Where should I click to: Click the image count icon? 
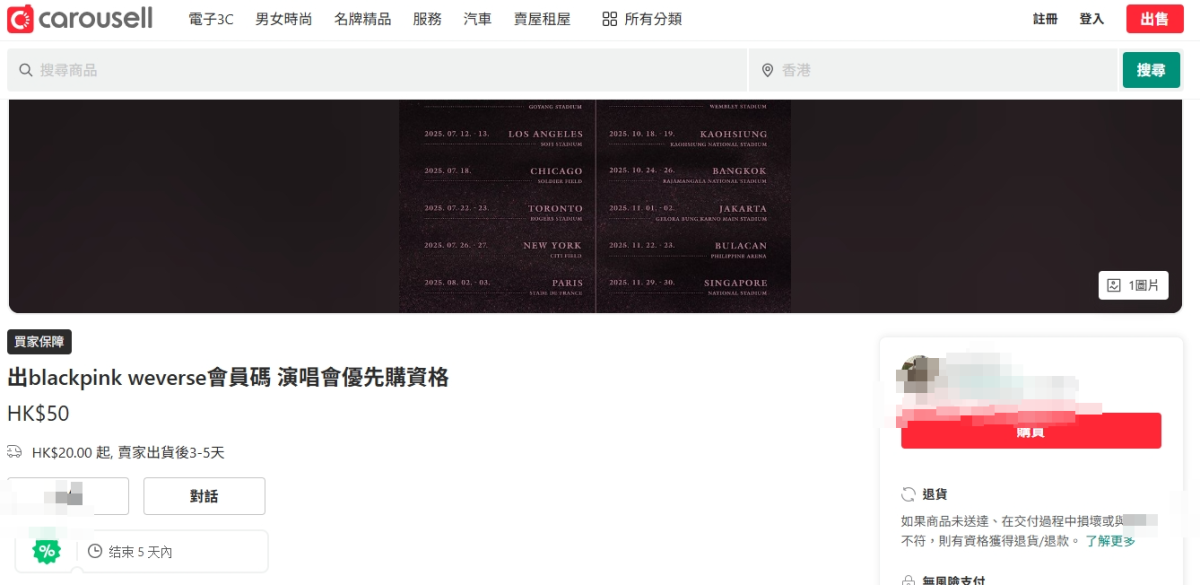[x=1114, y=286]
